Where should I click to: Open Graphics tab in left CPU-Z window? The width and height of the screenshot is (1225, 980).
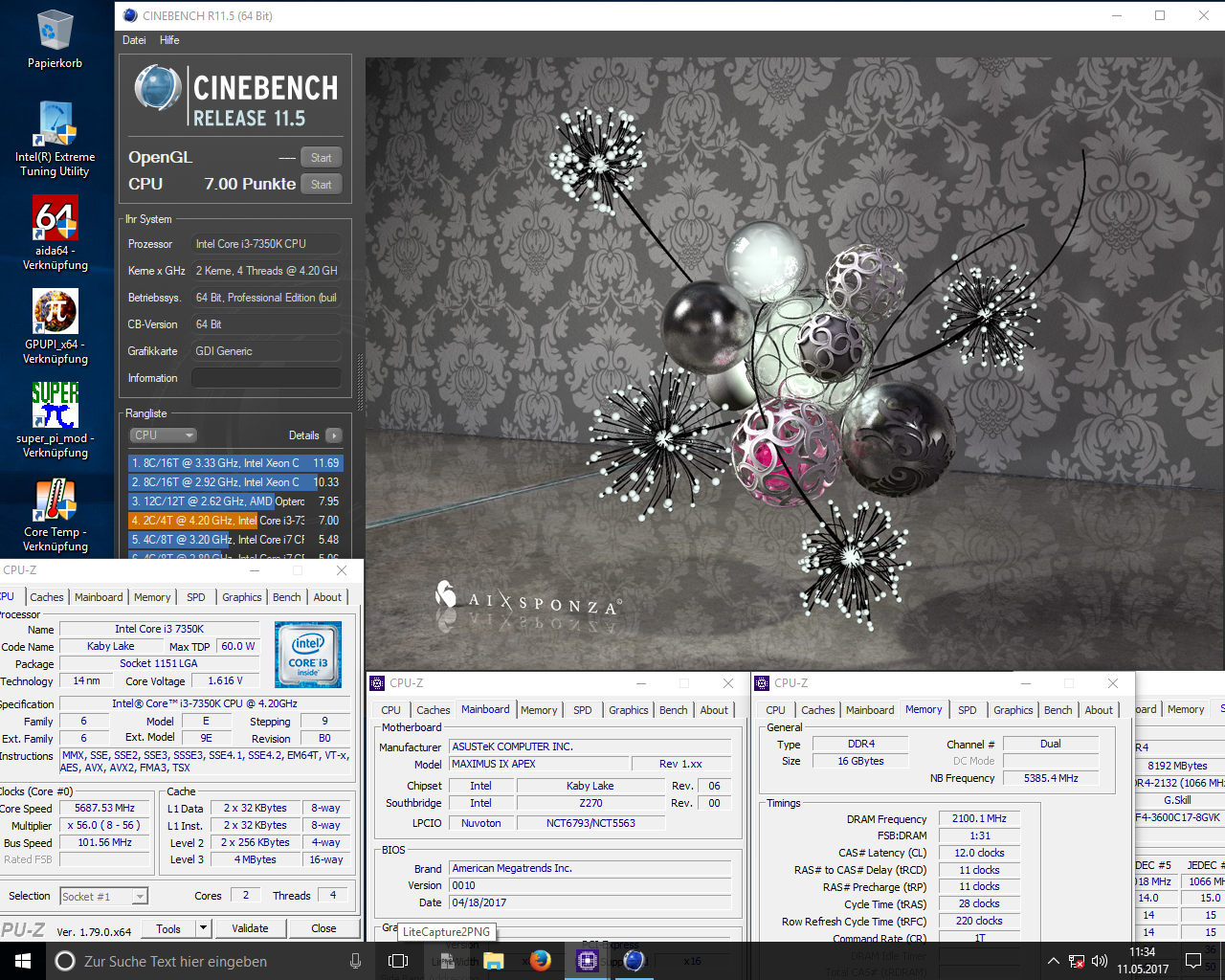(x=242, y=597)
